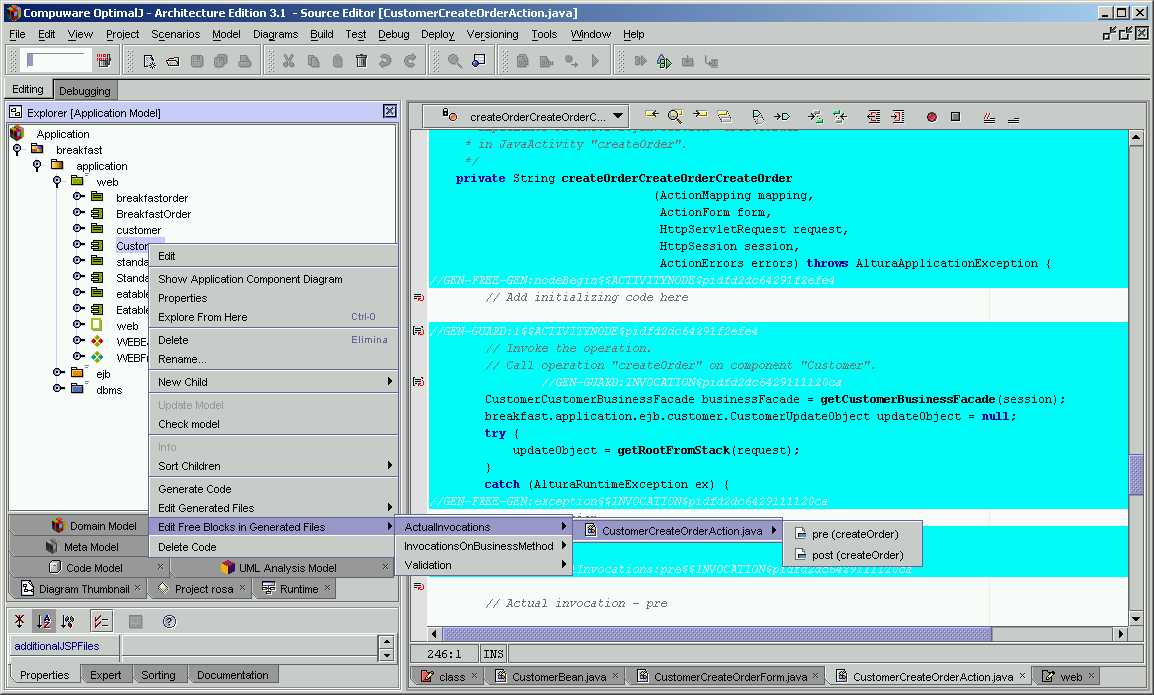The image size is (1154, 695).
Task: Switch to the Editing workspace tab
Action: point(28,89)
